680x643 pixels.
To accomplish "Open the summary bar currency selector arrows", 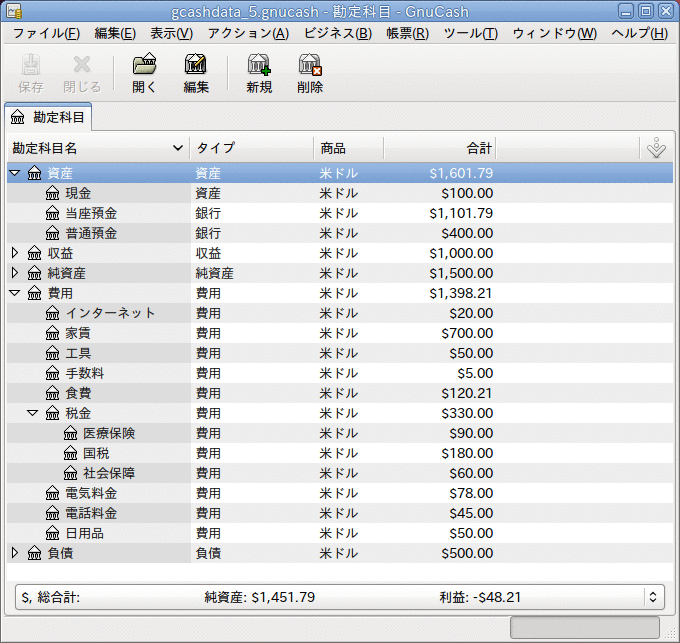I will (653, 597).
